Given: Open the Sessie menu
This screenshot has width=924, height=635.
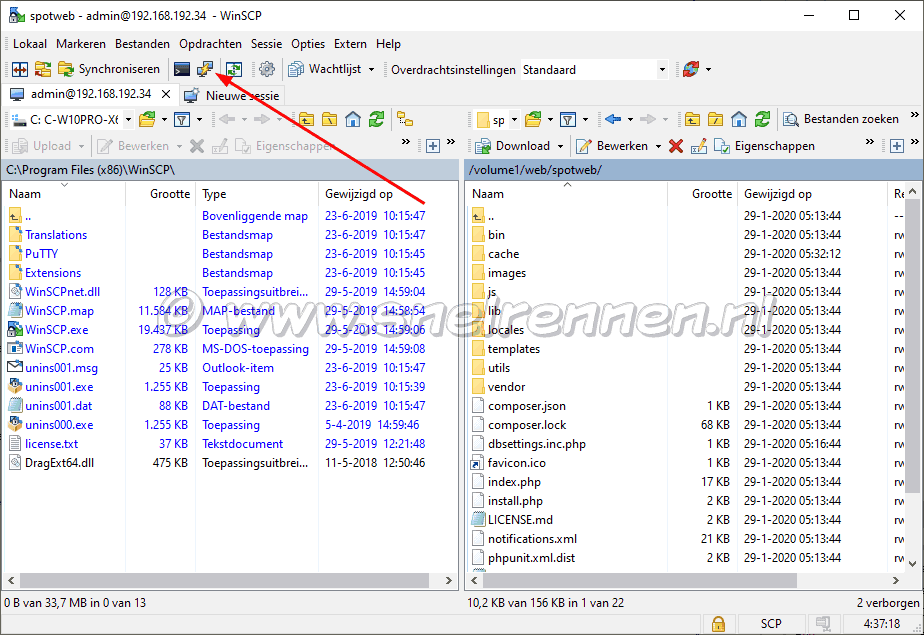Looking at the screenshot, I should pyautogui.click(x=266, y=44).
